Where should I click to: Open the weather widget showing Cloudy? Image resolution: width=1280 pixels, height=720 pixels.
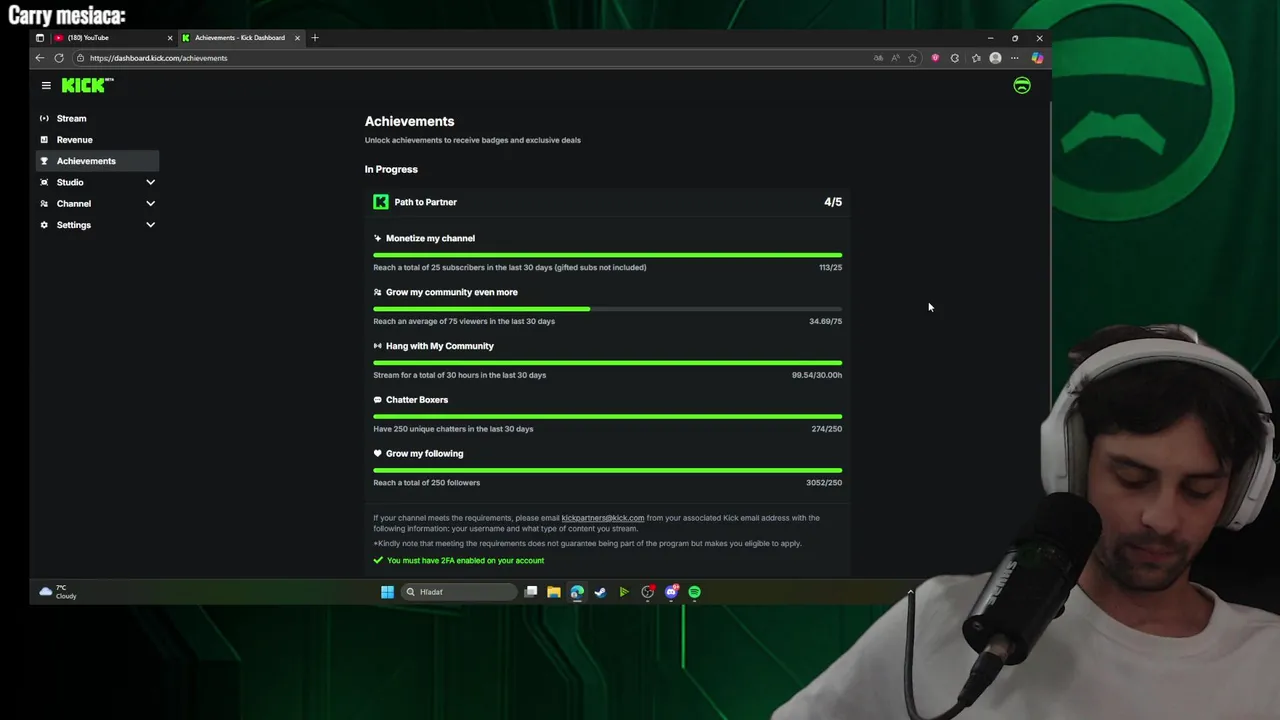tap(57, 592)
